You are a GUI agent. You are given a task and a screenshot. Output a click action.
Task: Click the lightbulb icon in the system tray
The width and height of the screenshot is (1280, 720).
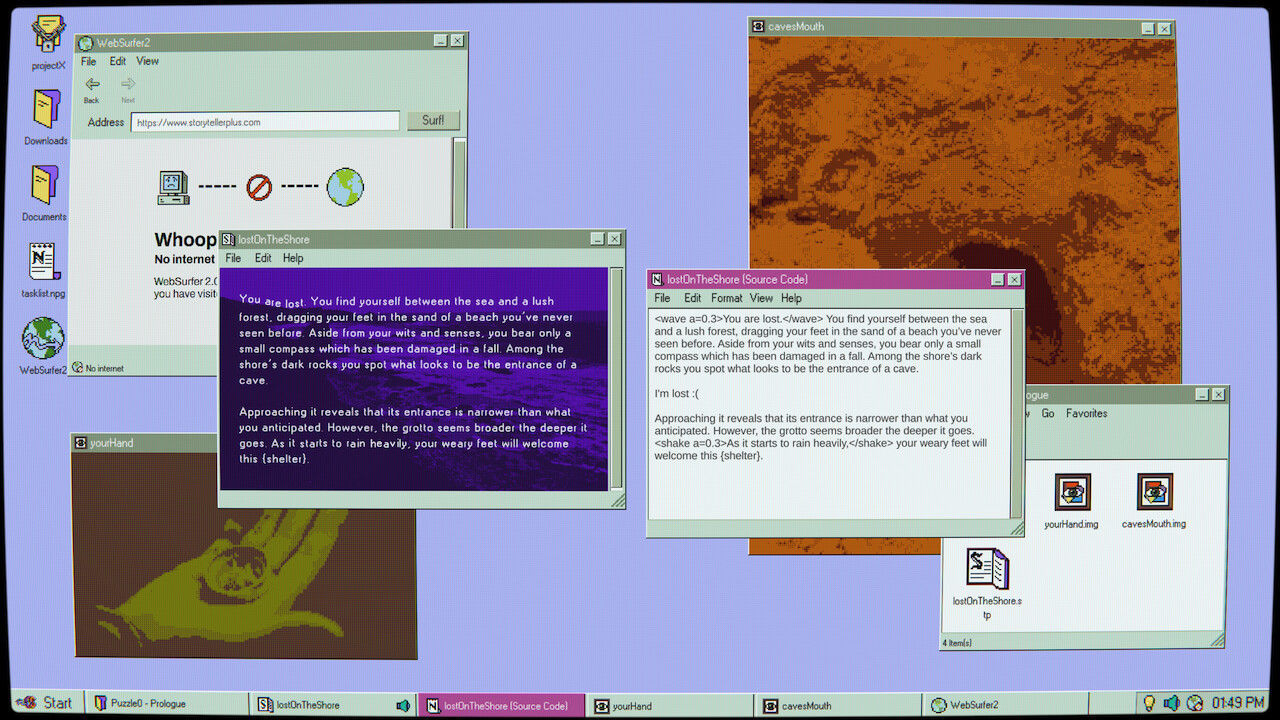(x=1151, y=703)
